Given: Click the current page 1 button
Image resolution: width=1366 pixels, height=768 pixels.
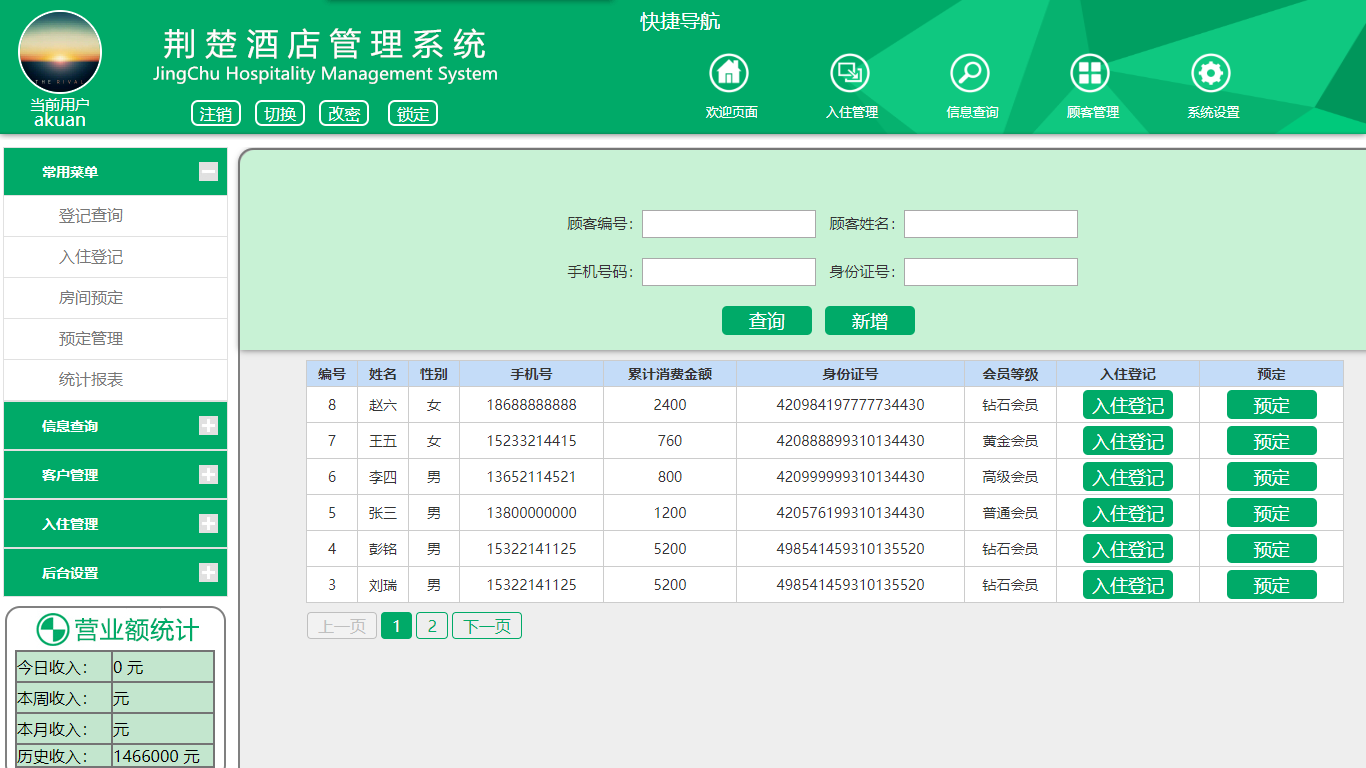Looking at the screenshot, I should (x=396, y=626).
